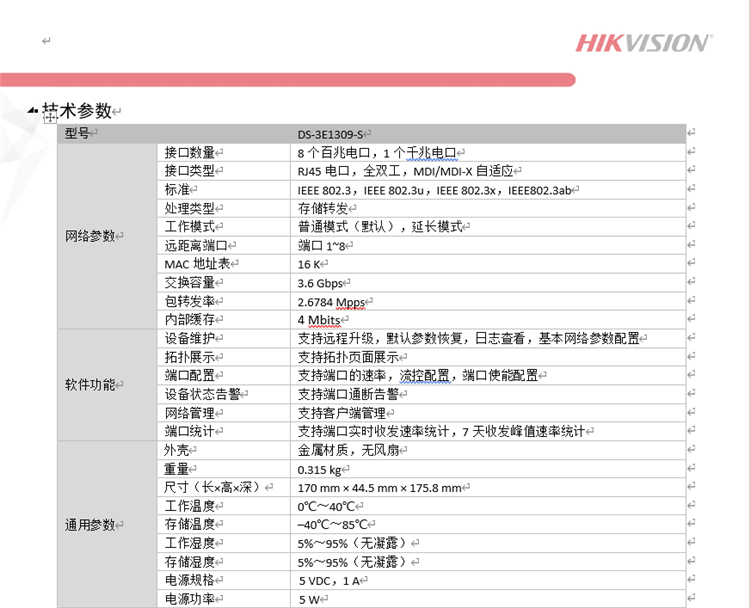
Task: Click the 技术参数 heading text
Action: pos(77,111)
